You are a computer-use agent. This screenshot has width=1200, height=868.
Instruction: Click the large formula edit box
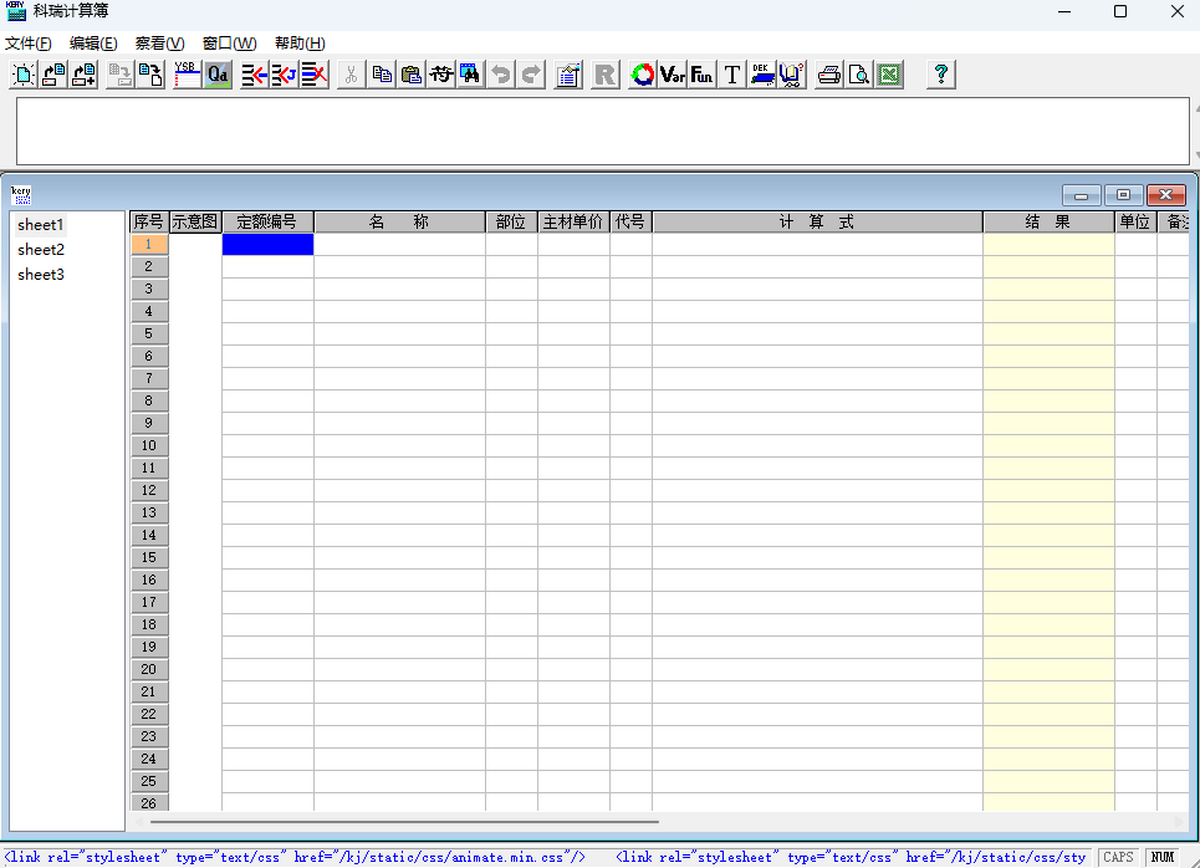[603, 131]
